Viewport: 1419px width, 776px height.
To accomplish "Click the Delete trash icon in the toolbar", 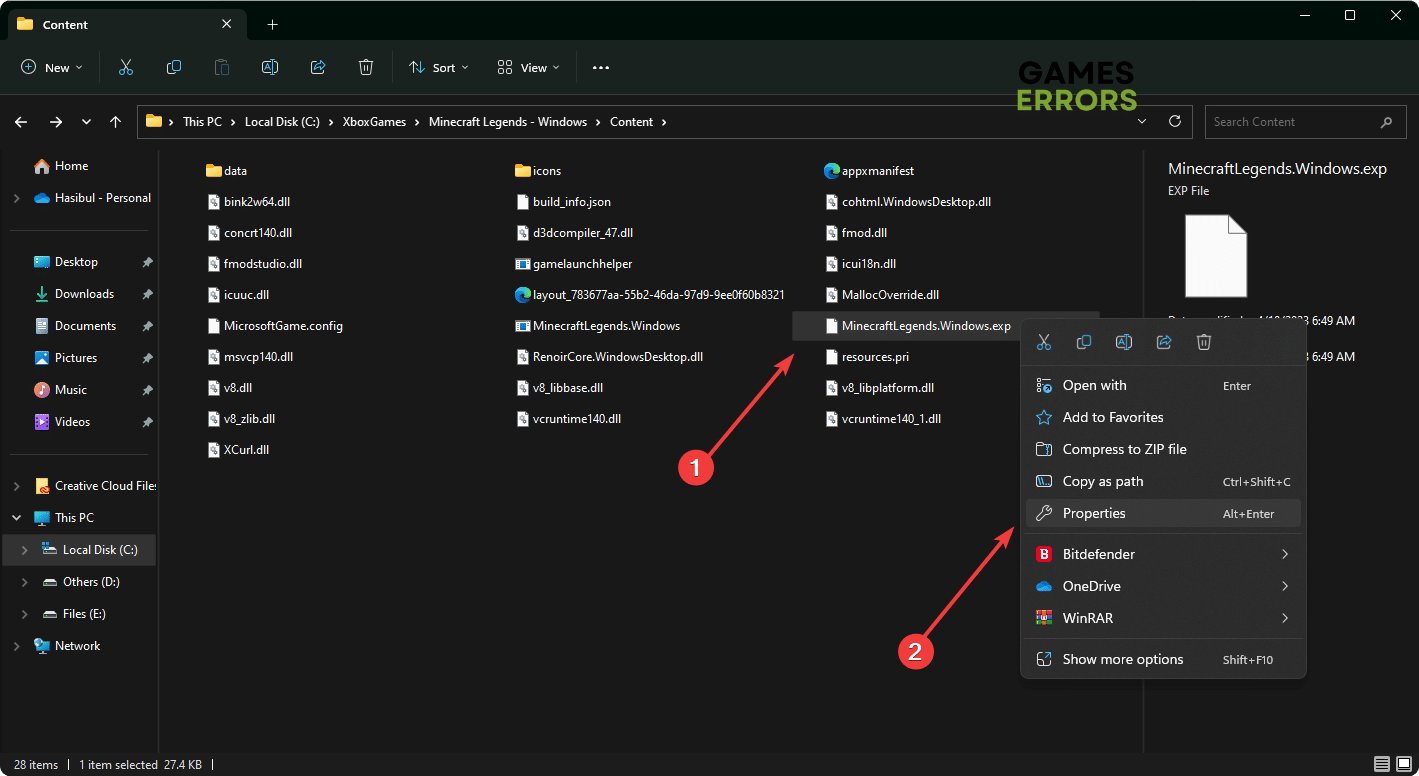I will click(366, 67).
